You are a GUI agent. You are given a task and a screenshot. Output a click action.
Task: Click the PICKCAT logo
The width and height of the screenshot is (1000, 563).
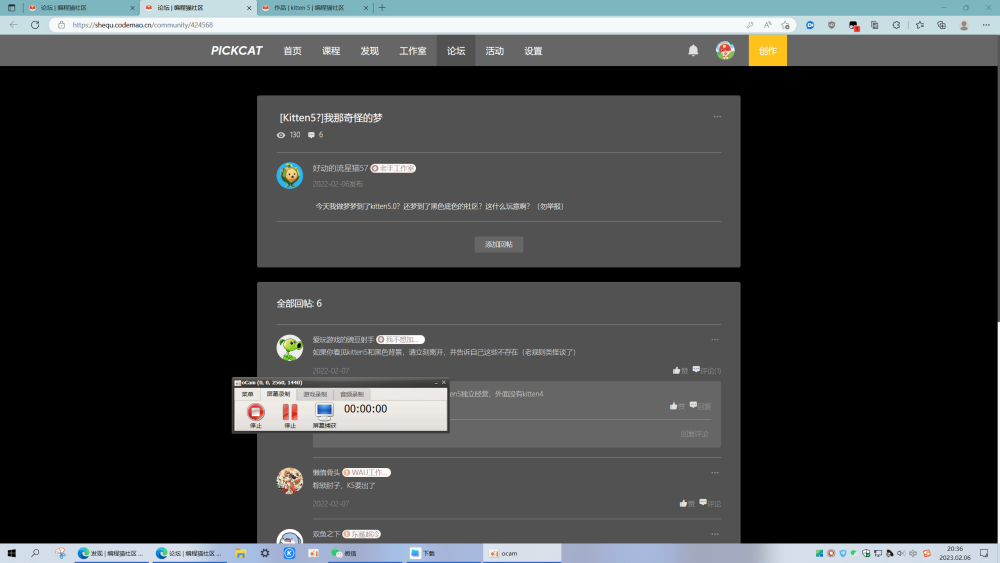[237, 50]
